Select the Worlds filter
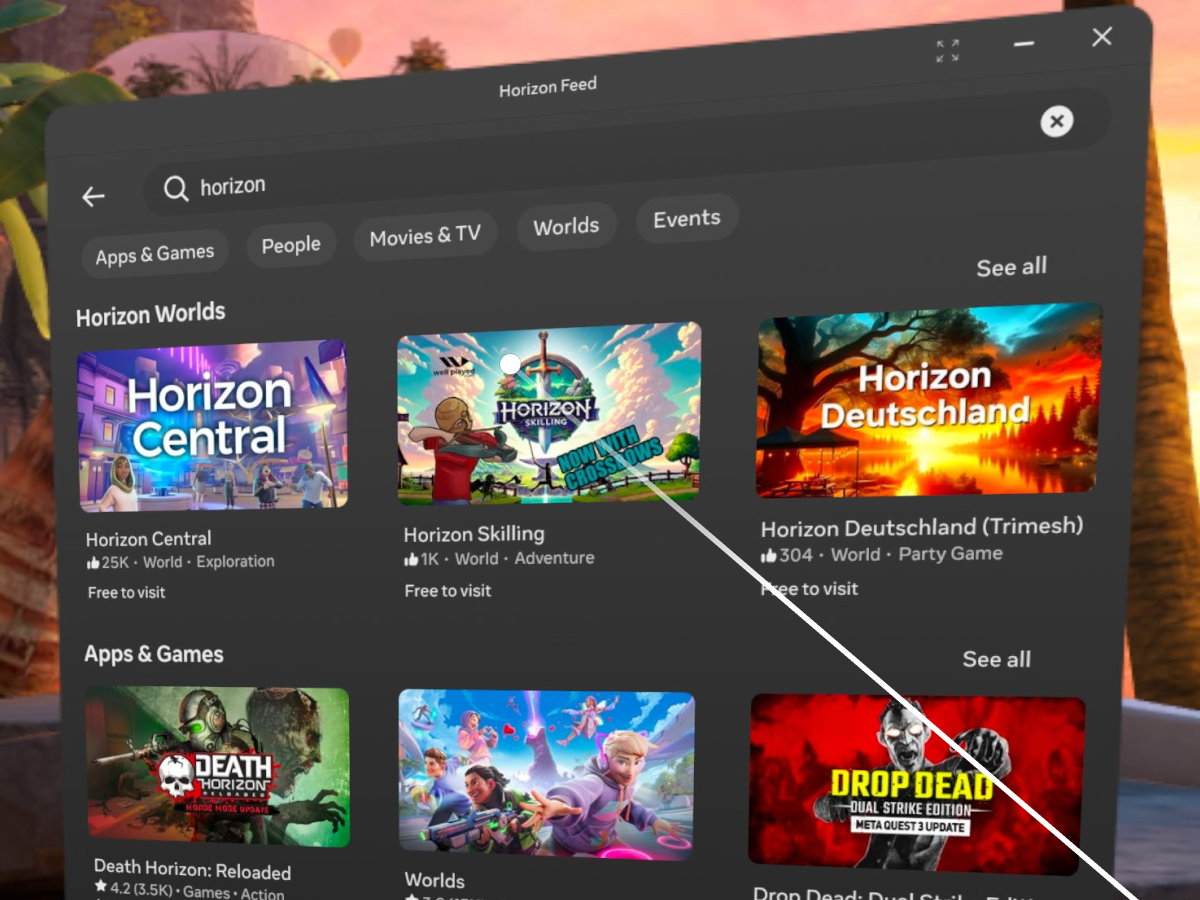This screenshot has width=1200, height=900. point(566,227)
